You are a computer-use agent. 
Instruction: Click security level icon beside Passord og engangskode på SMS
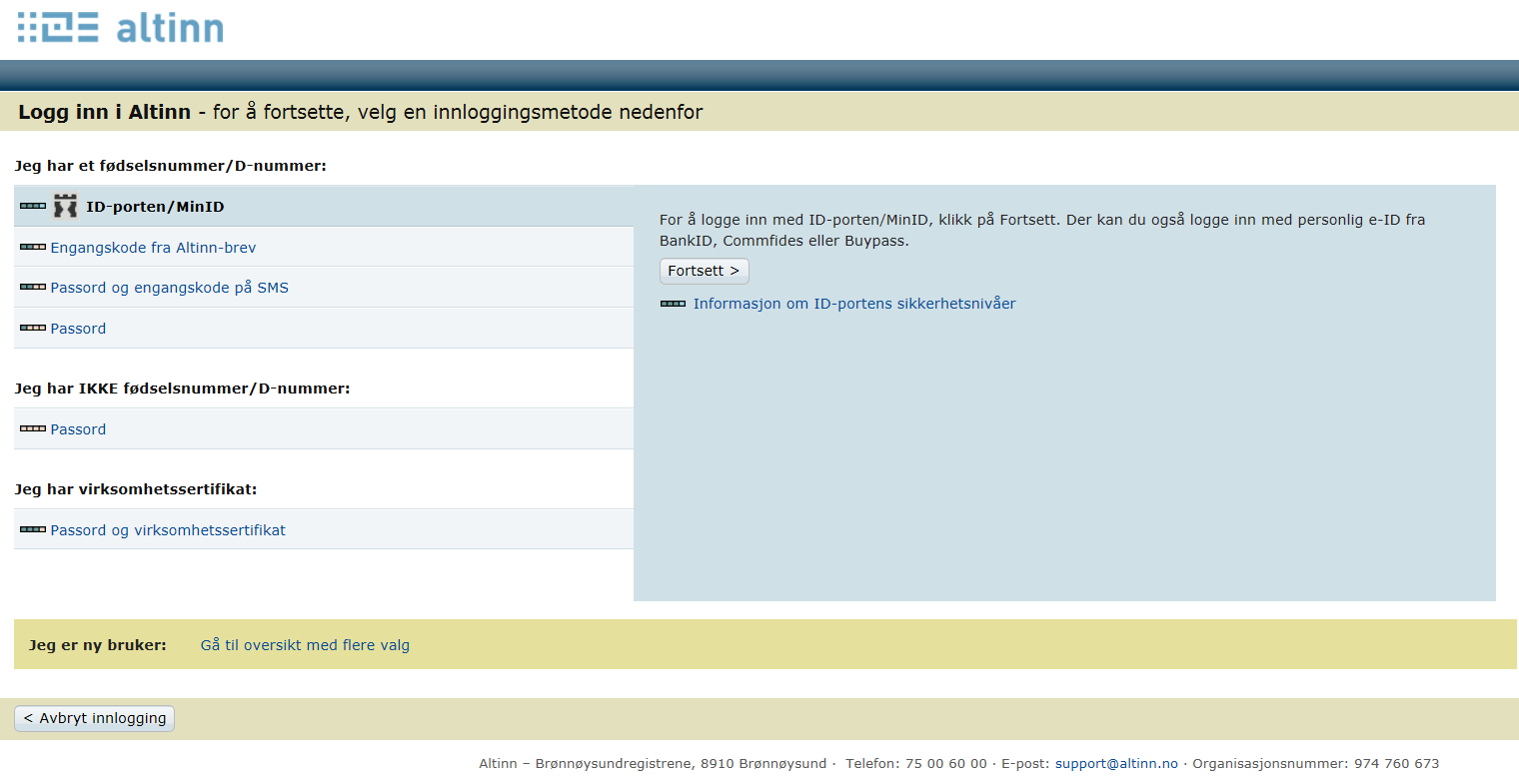pyautogui.click(x=33, y=287)
